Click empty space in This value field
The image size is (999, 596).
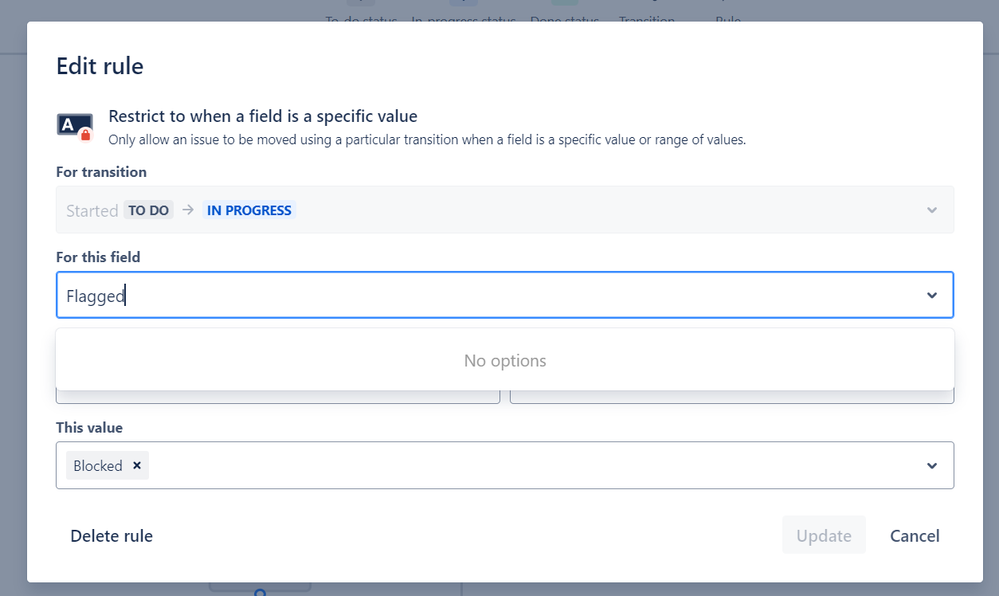535,465
